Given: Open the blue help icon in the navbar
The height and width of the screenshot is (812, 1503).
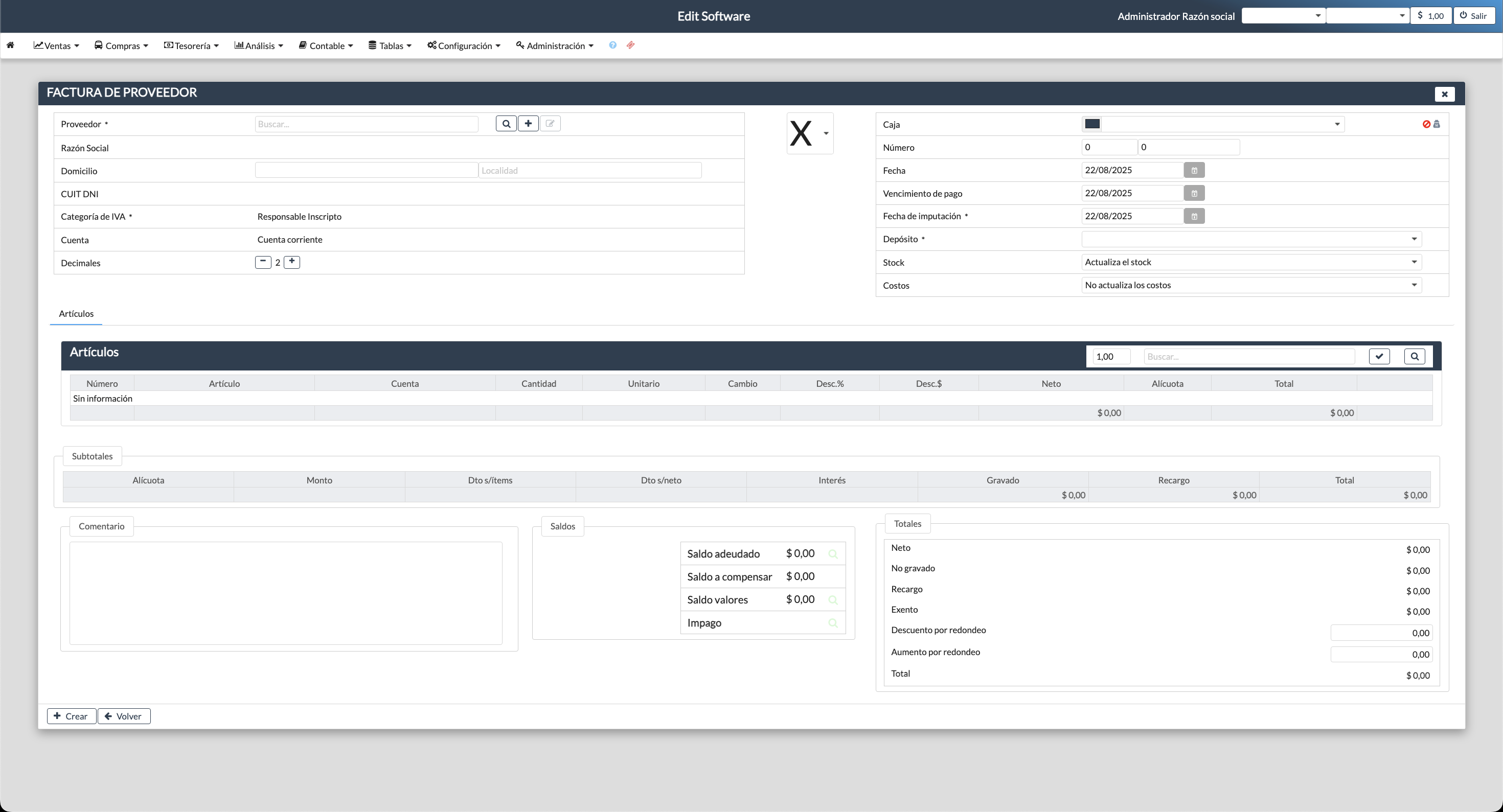Looking at the screenshot, I should (x=612, y=45).
